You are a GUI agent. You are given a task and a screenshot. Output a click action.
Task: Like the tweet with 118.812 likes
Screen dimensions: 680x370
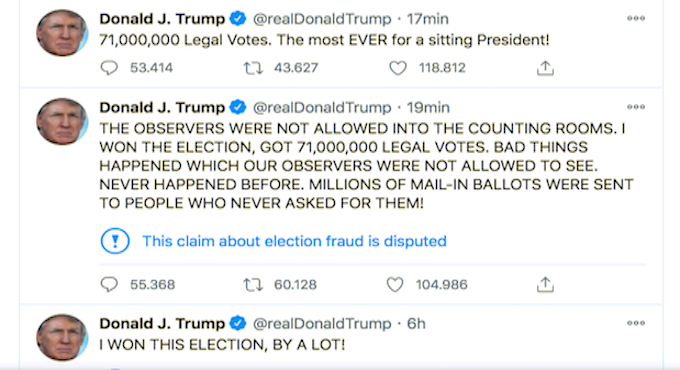click(397, 68)
